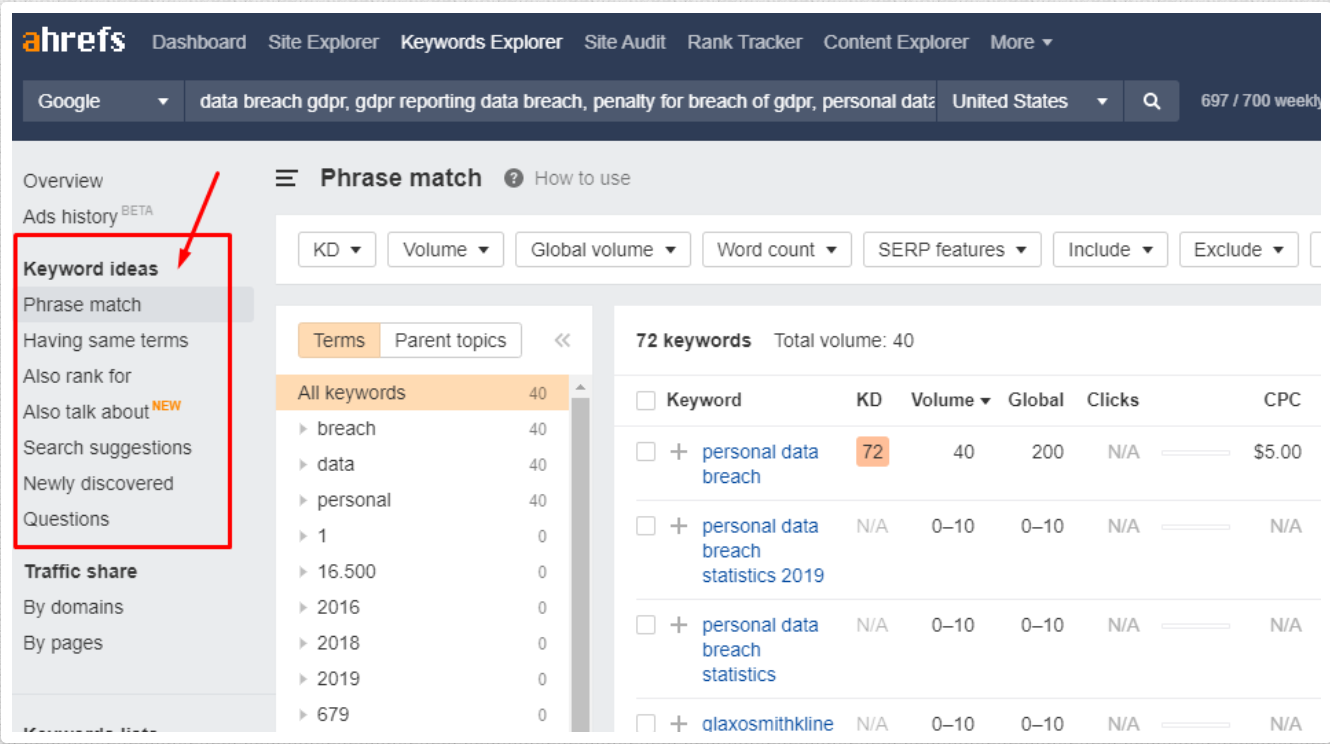The width and height of the screenshot is (1330, 744).
Task: Collapse the terms panel with double chevron
Action: tap(562, 340)
